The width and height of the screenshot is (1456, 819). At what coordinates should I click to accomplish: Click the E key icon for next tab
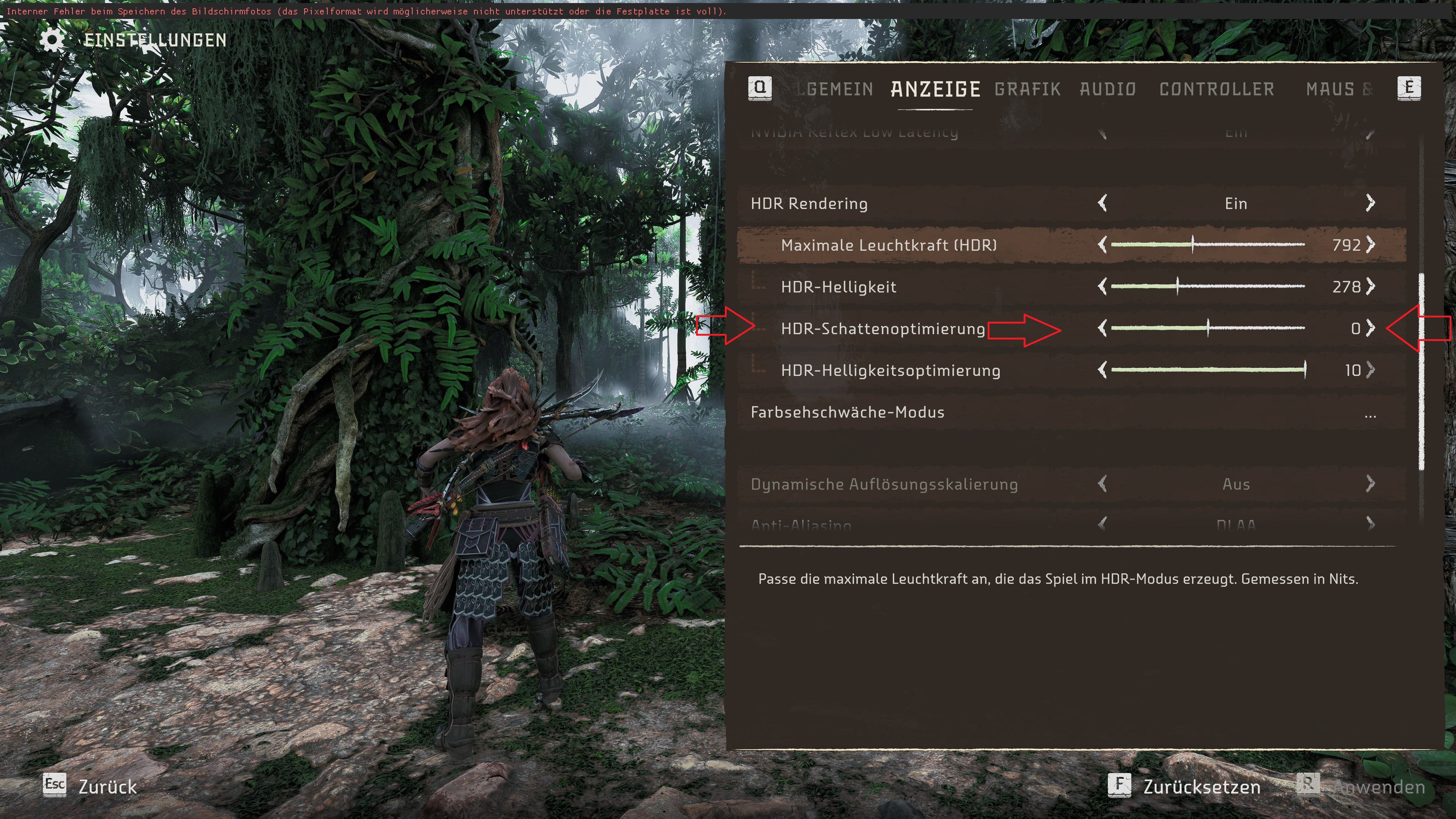point(1409,88)
